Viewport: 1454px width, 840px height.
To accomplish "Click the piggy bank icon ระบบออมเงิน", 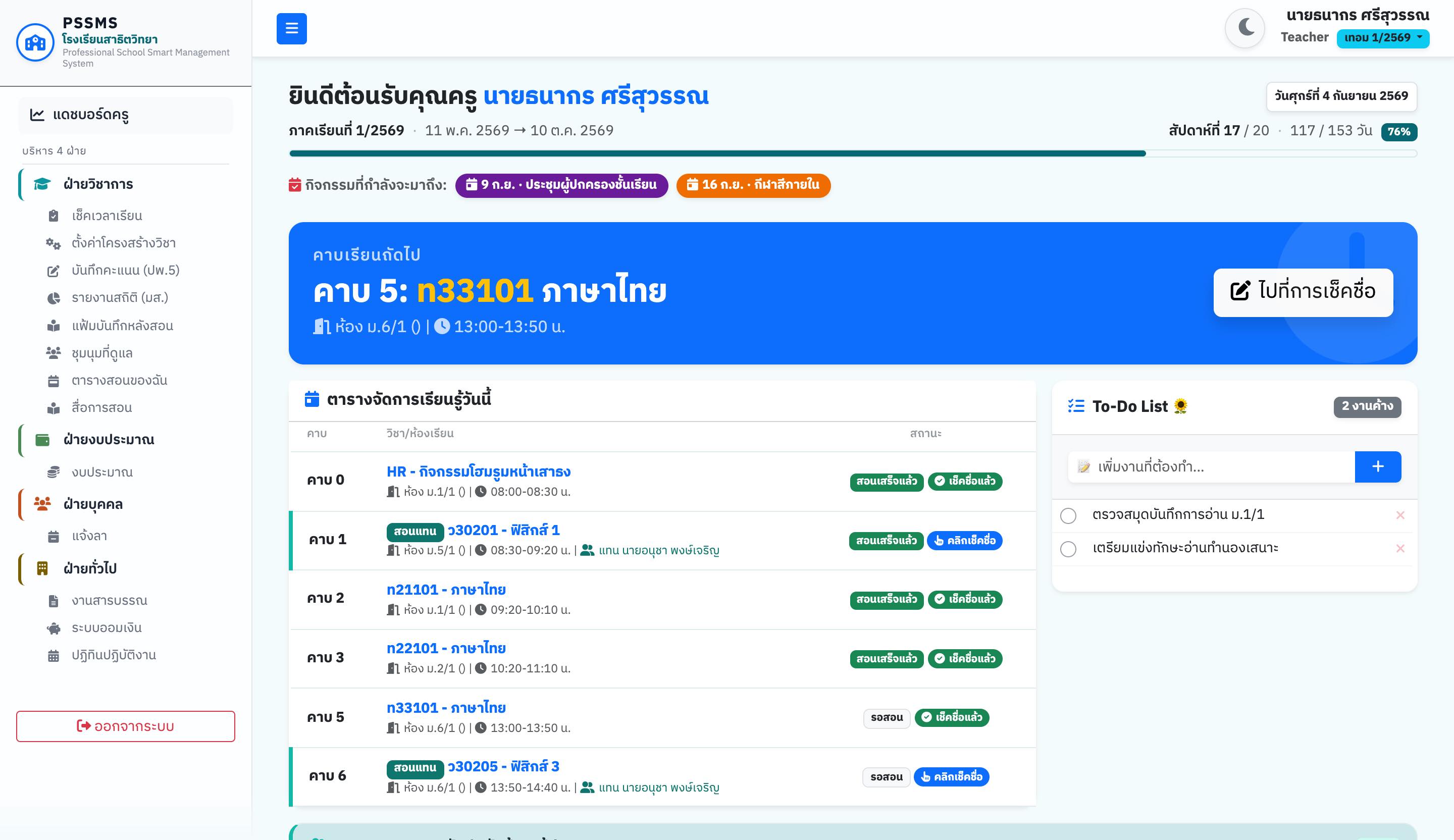I will tap(53, 627).
